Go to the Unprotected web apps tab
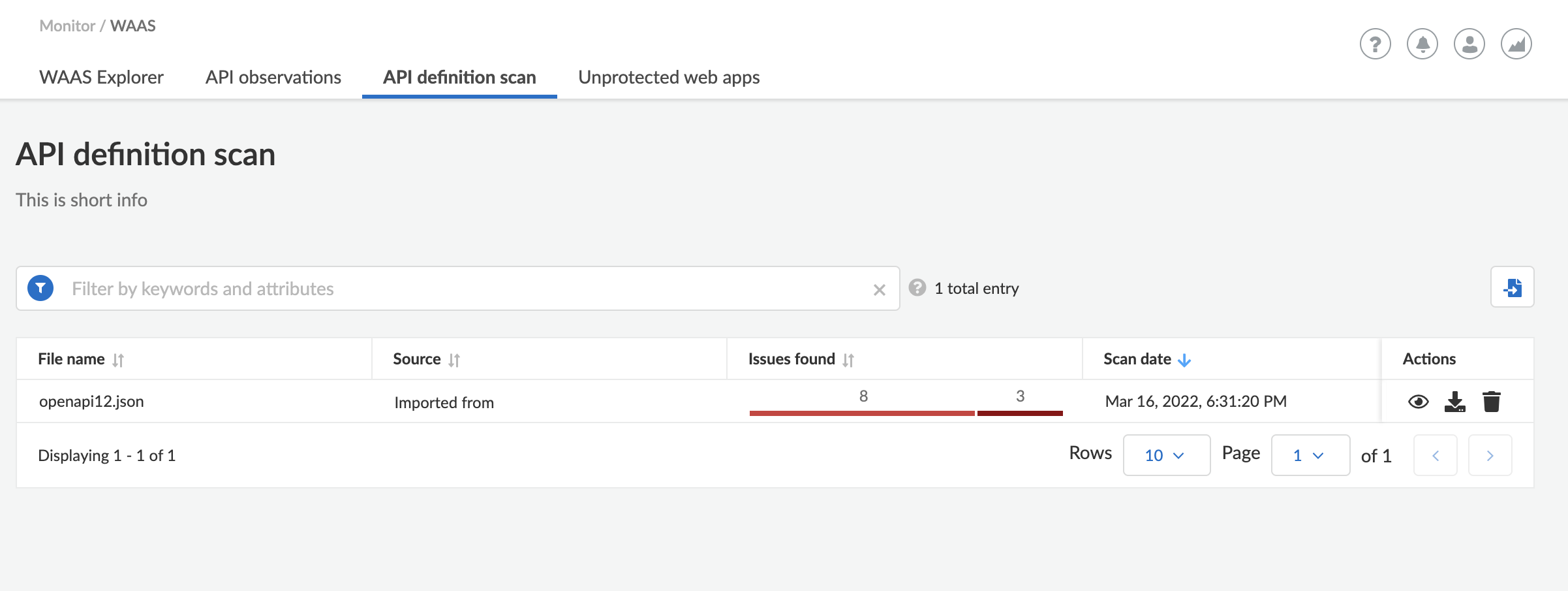 [669, 77]
